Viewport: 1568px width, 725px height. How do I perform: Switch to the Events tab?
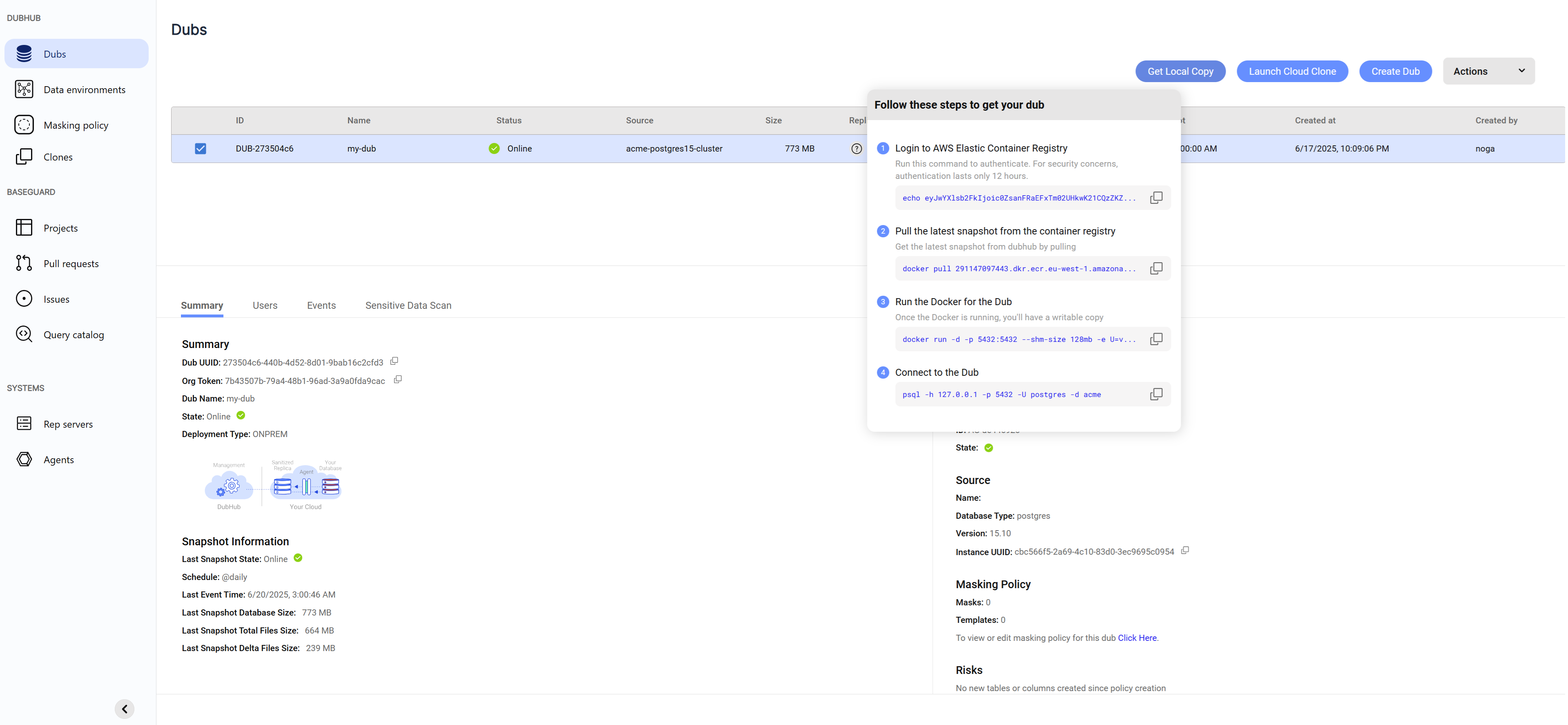tap(321, 306)
